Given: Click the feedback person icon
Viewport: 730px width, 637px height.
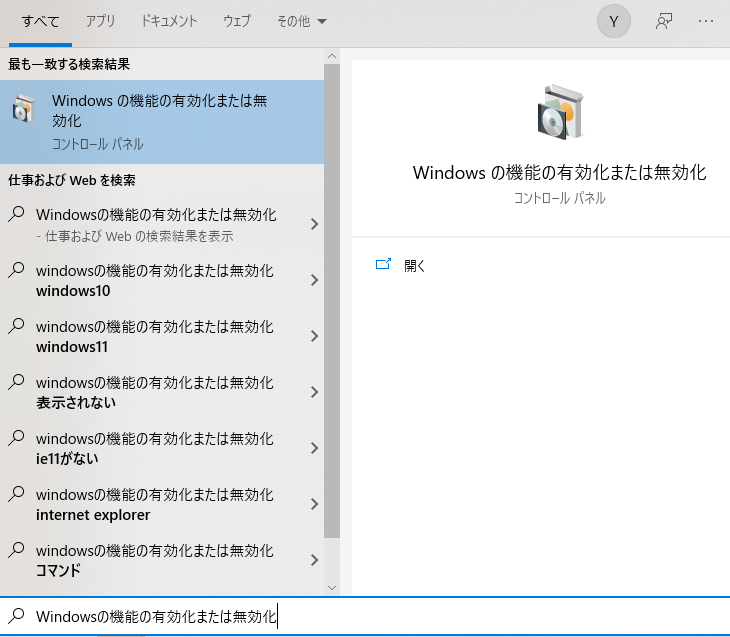Looking at the screenshot, I should [663, 21].
